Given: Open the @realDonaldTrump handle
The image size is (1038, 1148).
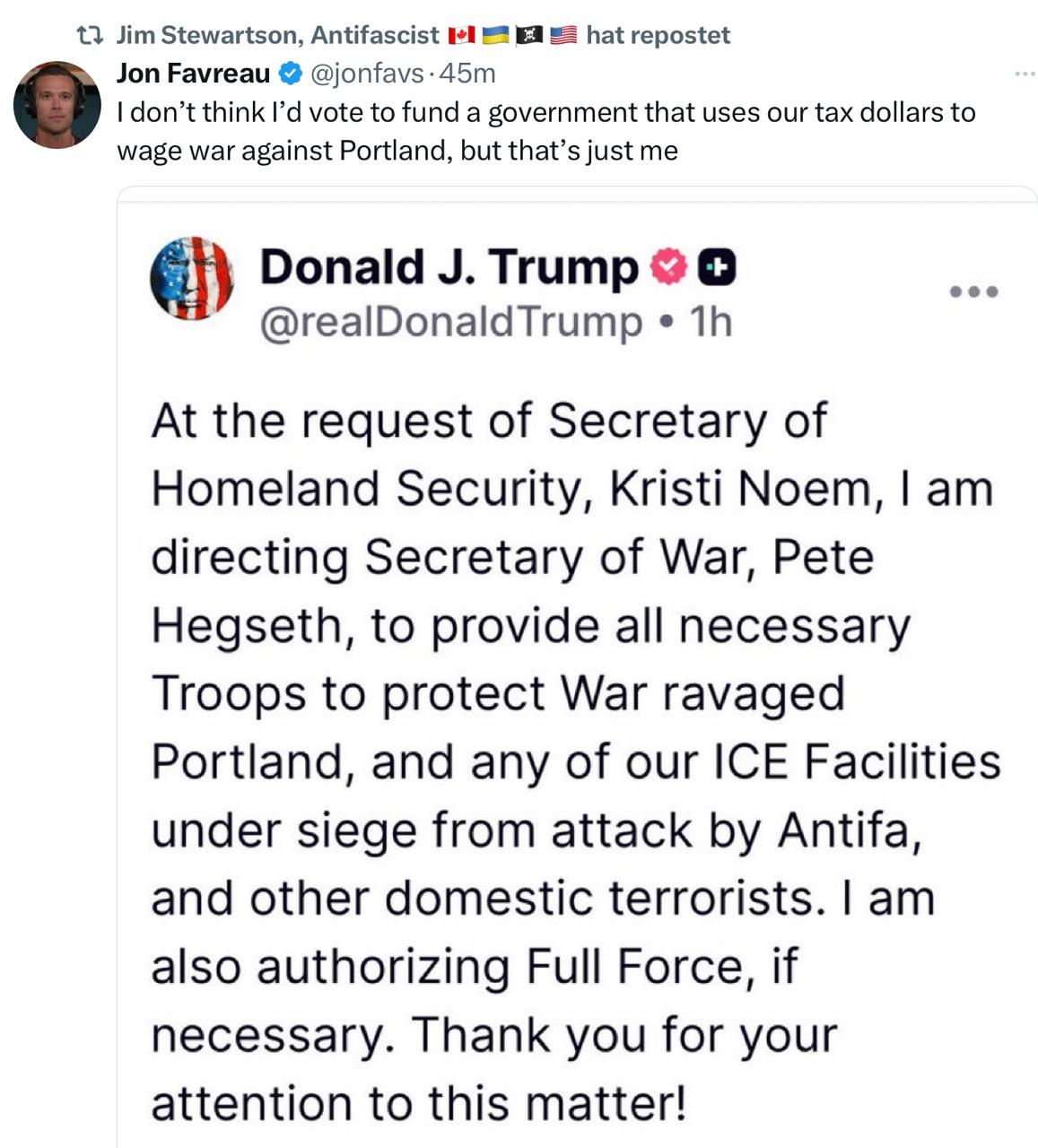Looking at the screenshot, I should (x=451, y=321).
